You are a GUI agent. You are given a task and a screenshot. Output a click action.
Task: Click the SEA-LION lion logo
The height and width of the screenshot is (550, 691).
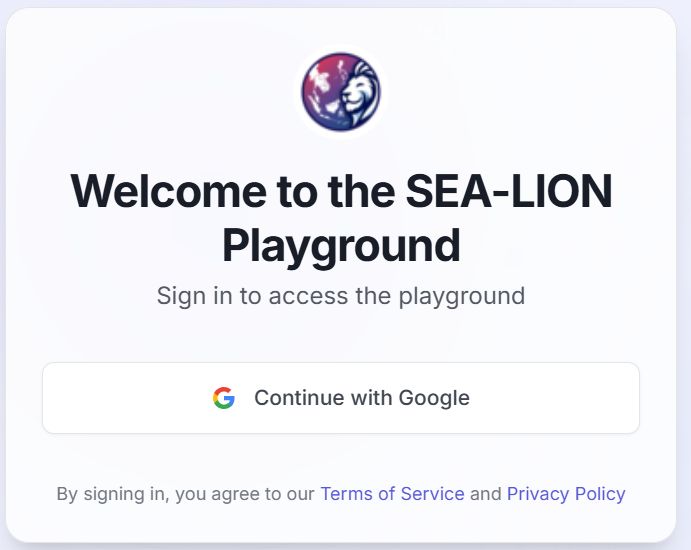[x=341, y=93]
